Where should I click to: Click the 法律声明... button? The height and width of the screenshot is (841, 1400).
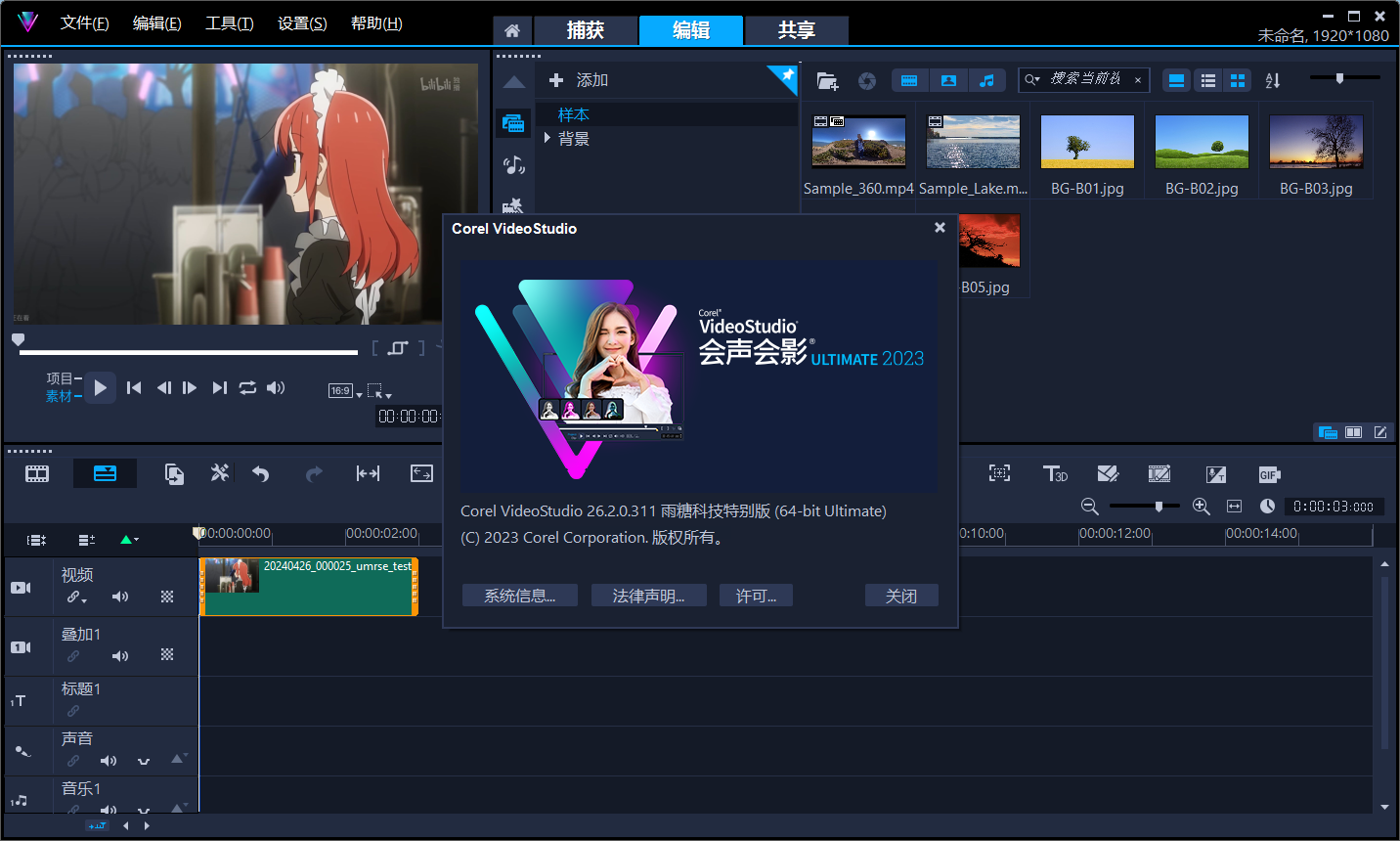click(649, 596)
